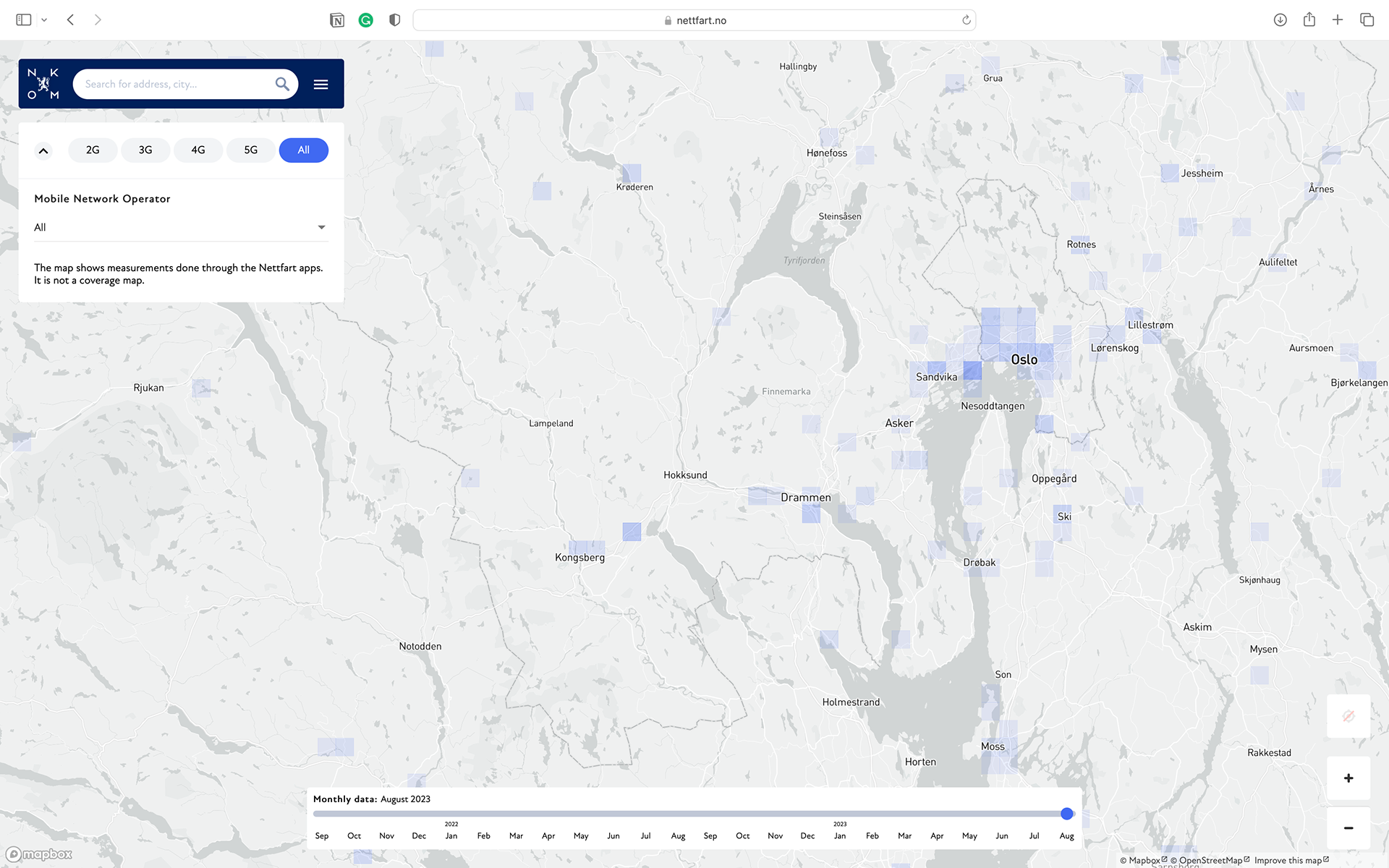Click the Safari share icon
Screen dimensions: 1389x868
(x=1309, y=20)
